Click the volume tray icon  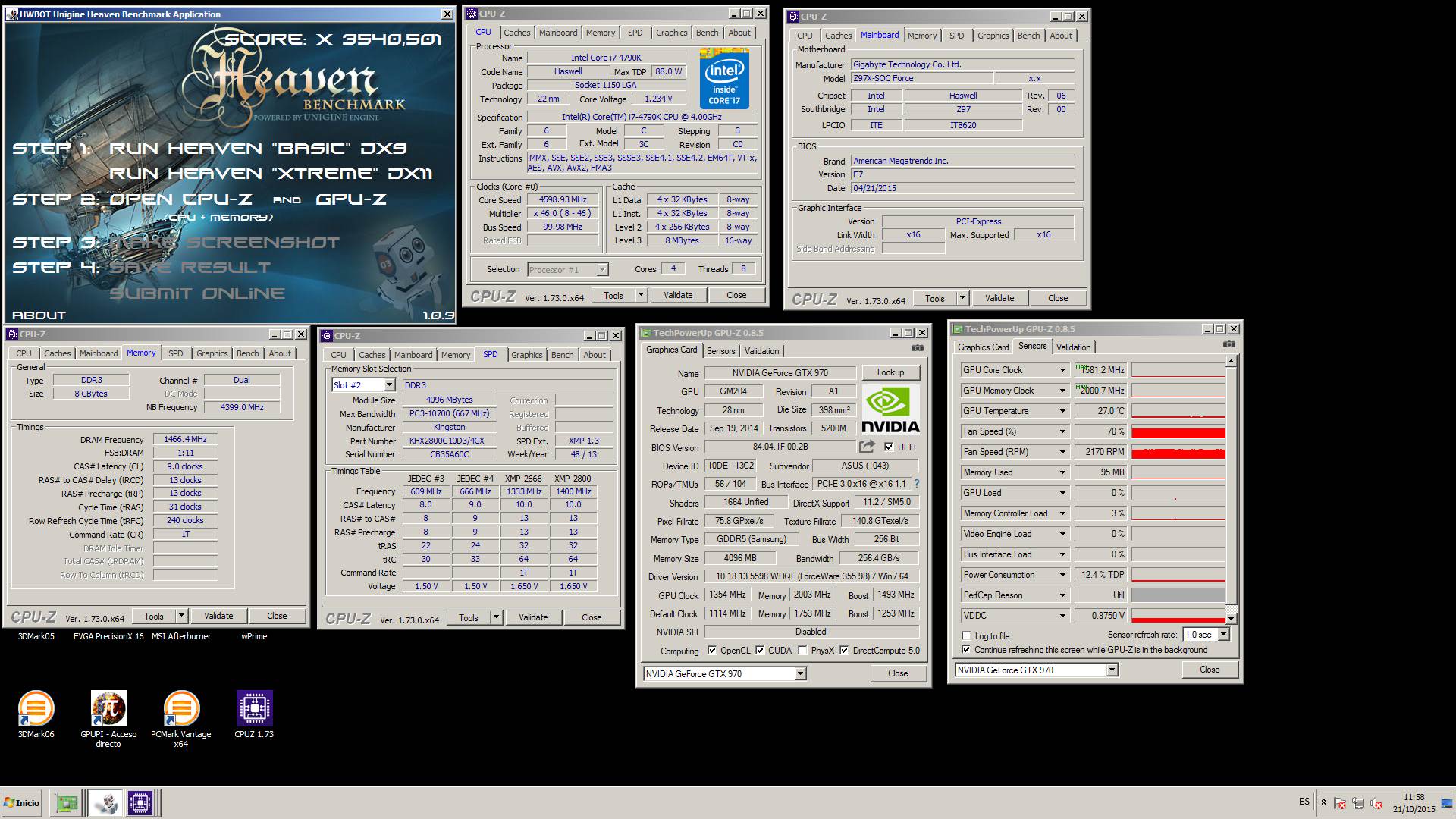(1376, 803)
